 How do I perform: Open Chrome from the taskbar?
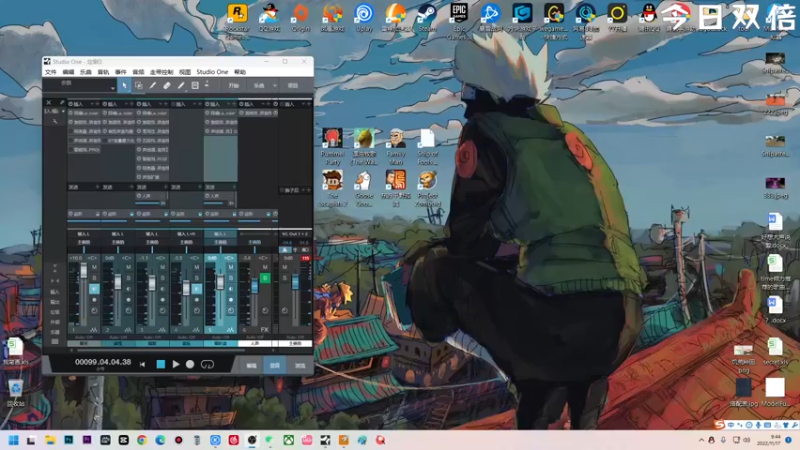[x=142, y=440]
